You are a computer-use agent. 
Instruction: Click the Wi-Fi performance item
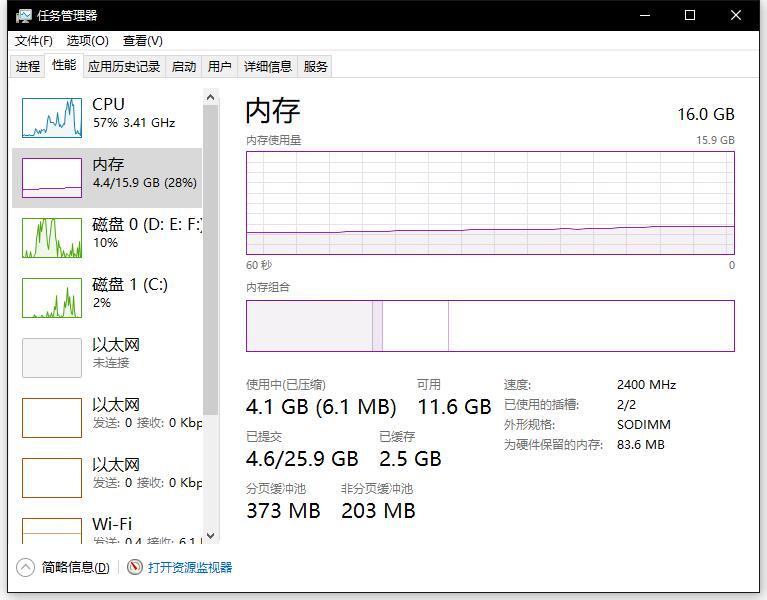[x=52, y=530]
